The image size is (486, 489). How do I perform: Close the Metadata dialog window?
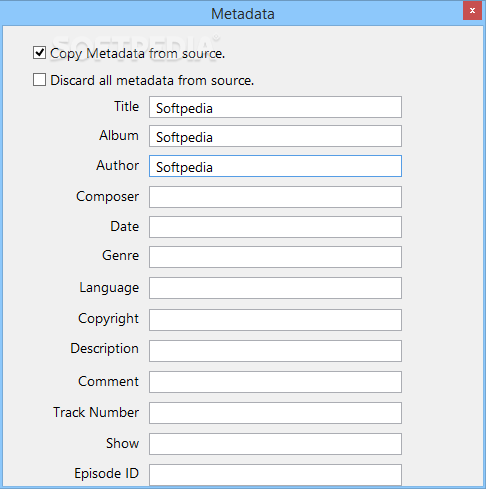pyautogui.click(x=472, y=11)
